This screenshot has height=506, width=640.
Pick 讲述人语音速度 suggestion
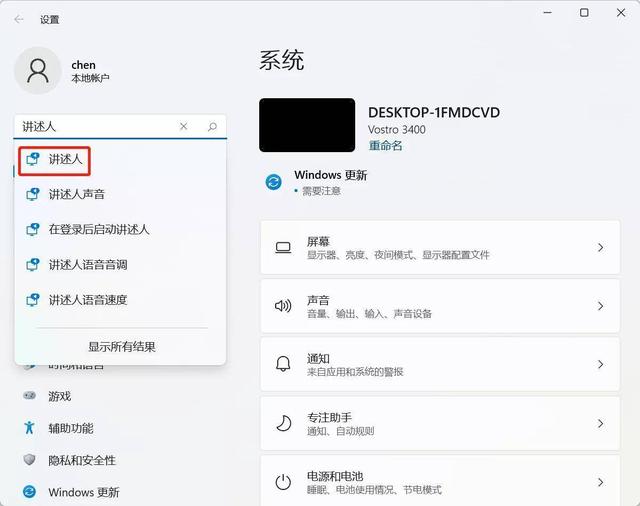point(88,300)
